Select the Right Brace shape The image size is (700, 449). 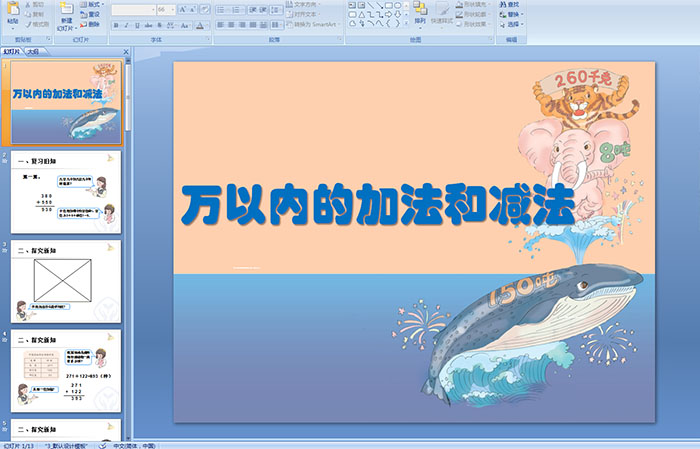[x=397, y=23]
